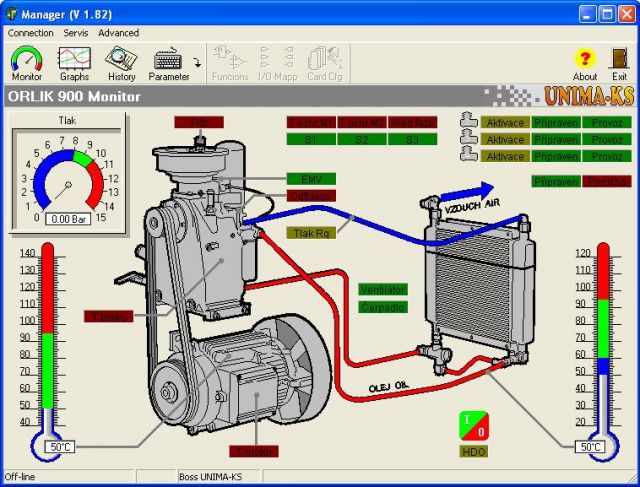640x487 pixels.
Task: Open the Monitor gauge view
Action: (27, 63)
